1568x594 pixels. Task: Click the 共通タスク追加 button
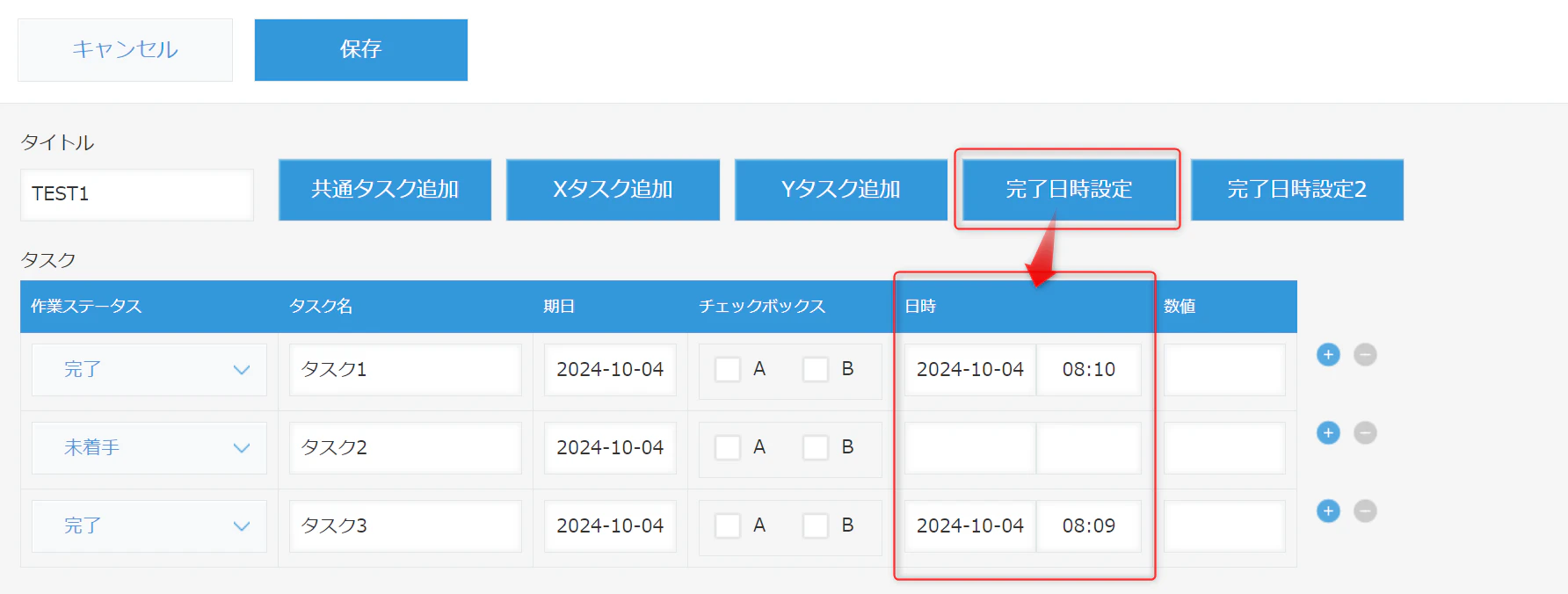(385, 190)
